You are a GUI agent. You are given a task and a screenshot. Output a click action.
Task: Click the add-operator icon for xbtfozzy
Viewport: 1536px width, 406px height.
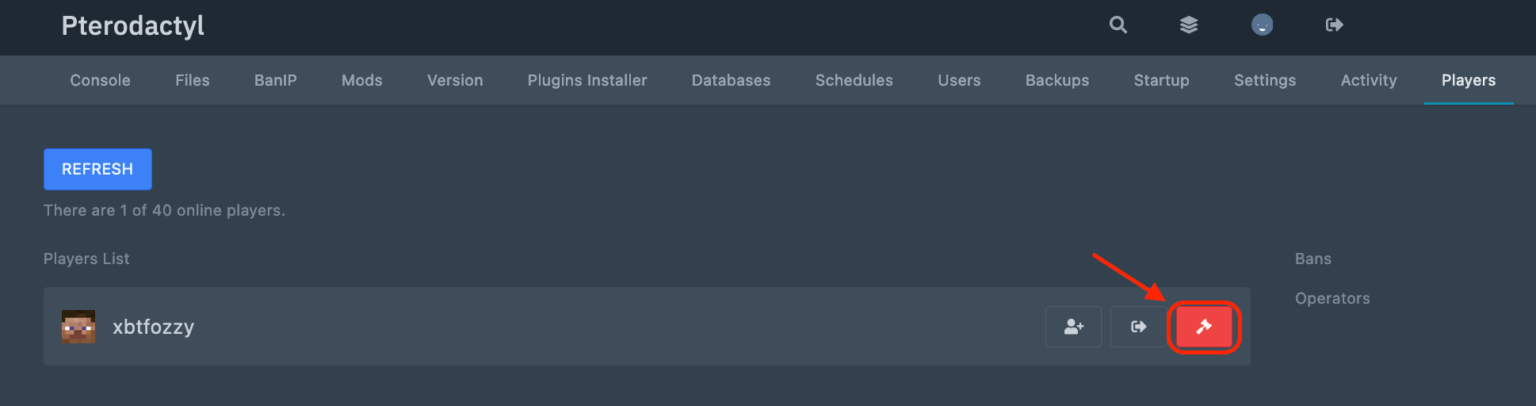point(1073,327)
